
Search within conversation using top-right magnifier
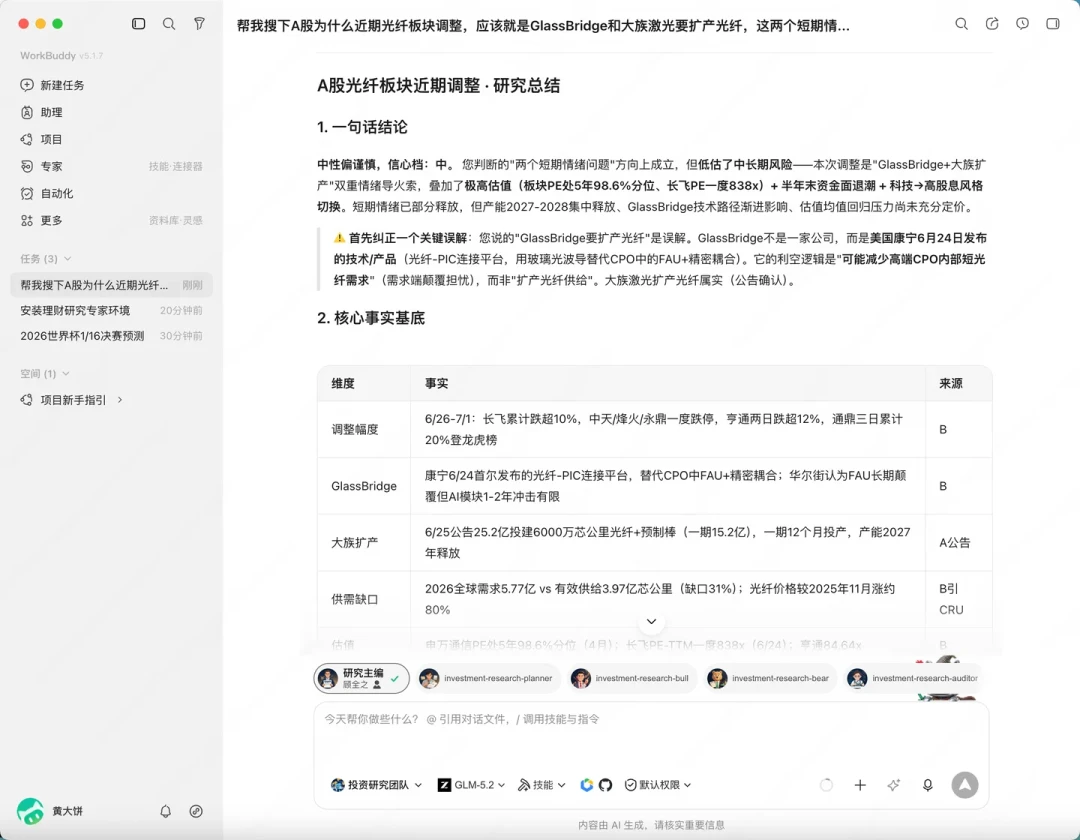tap(962, 24)
